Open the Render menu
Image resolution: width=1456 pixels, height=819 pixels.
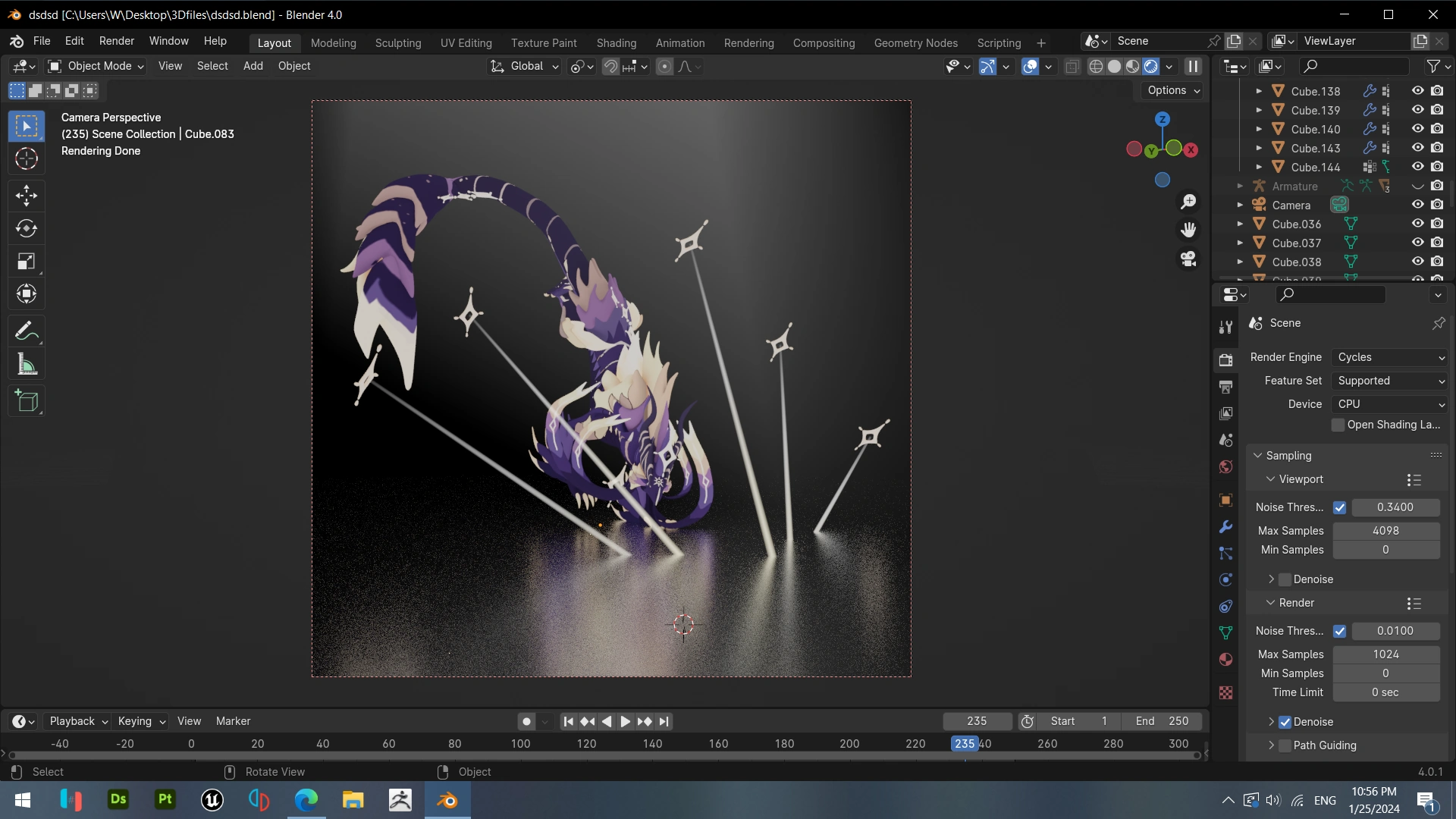click(x=116, y=41)
